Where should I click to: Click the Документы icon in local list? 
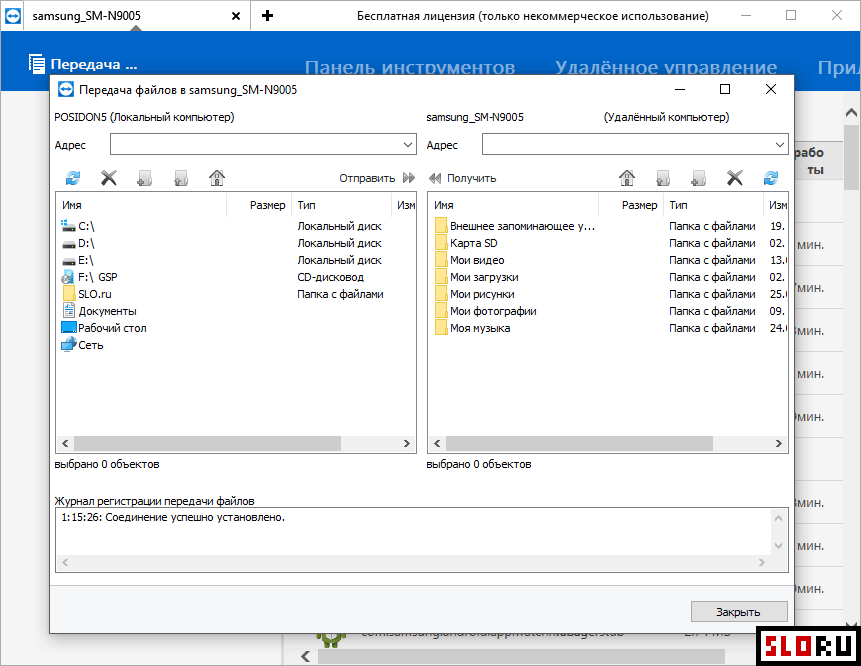coord(69,311)
